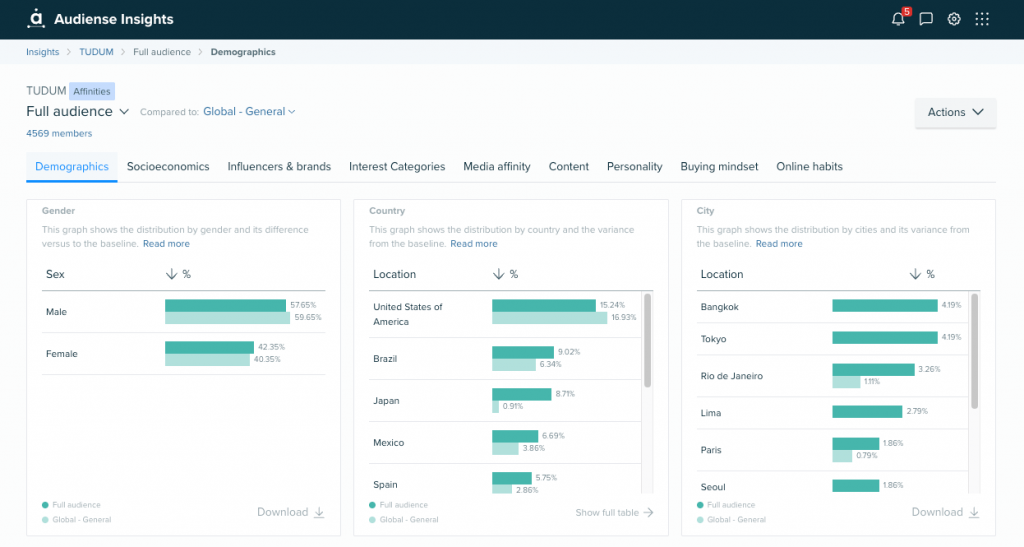Click the Full audience breadcrumb

click(x=162, y=52)
